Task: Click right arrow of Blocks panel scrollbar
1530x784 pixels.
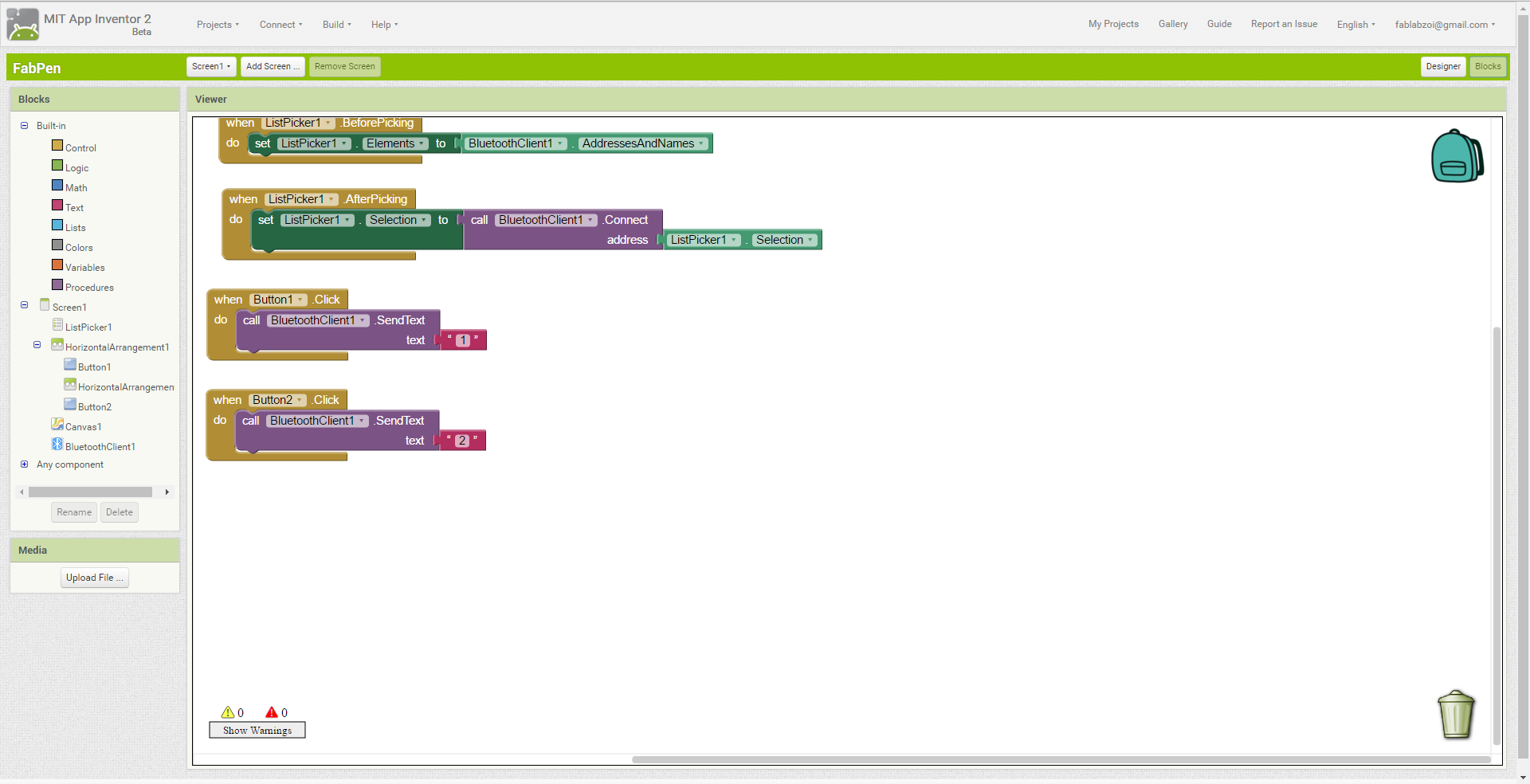Action: pyautogui.click(x=167, y=492)
